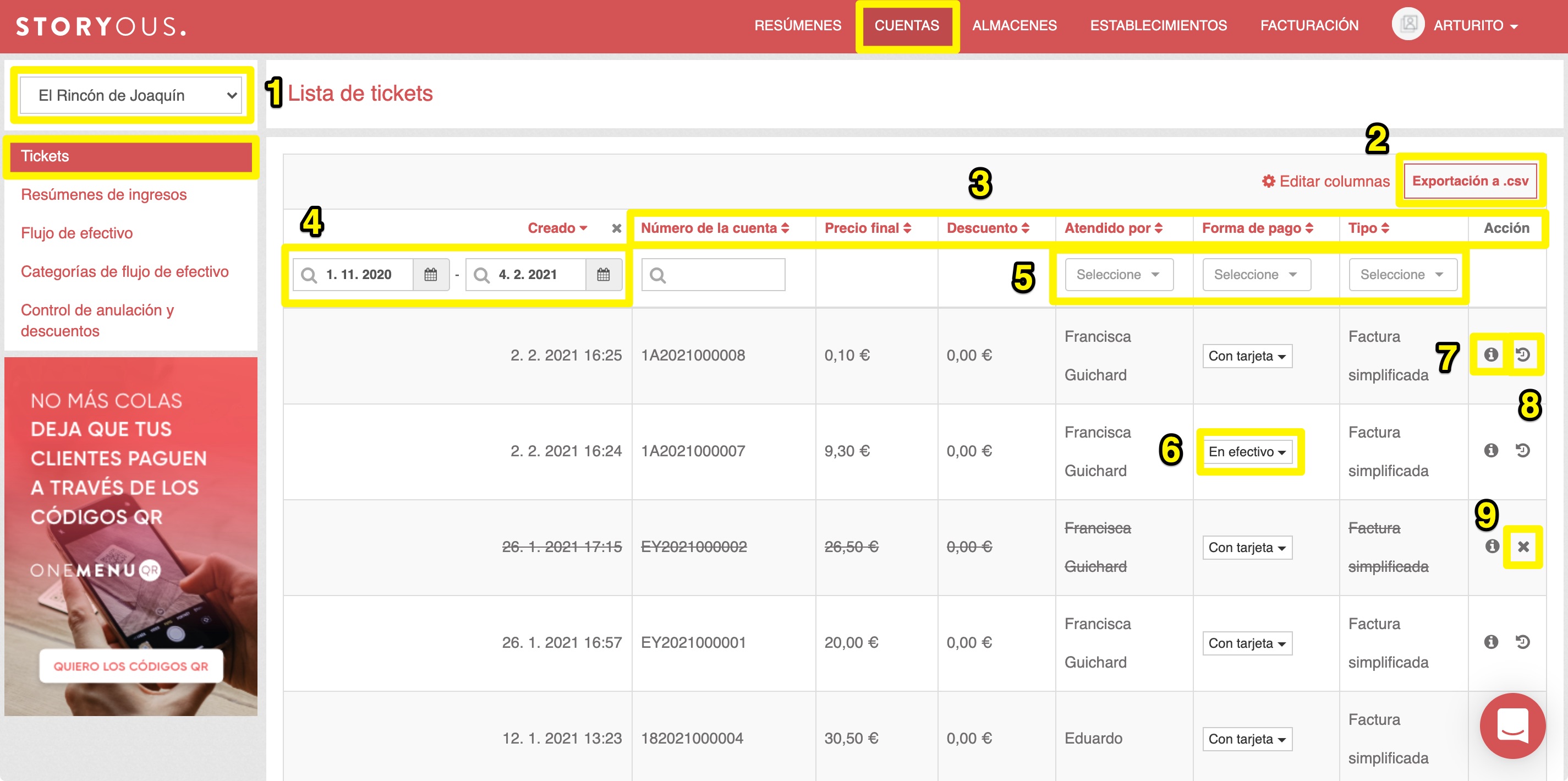Click search magnifier in account number filter
The height and width of the screenshot is (781, 1568).
657,275
